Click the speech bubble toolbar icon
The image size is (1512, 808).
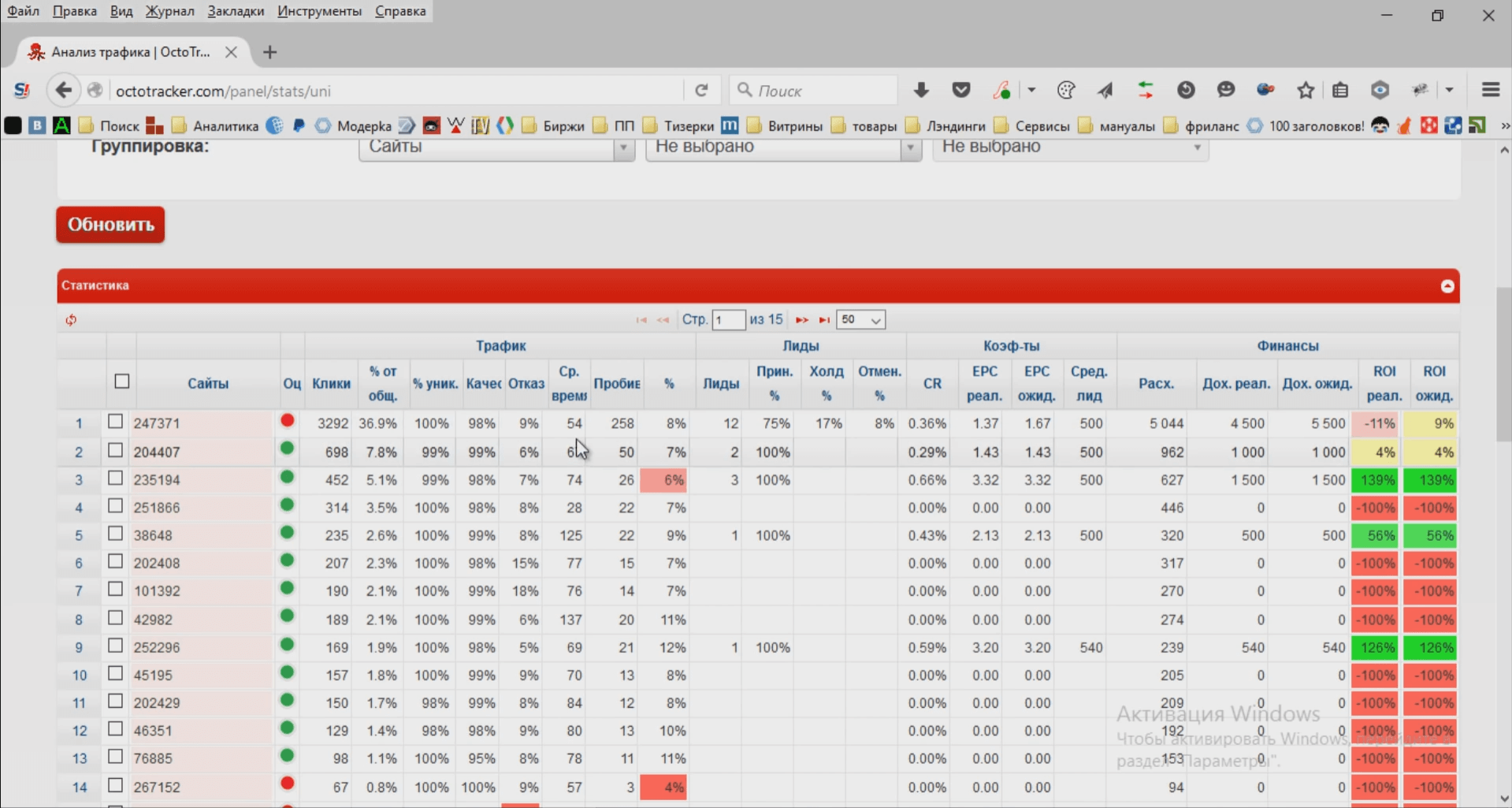click(1225, 90)
